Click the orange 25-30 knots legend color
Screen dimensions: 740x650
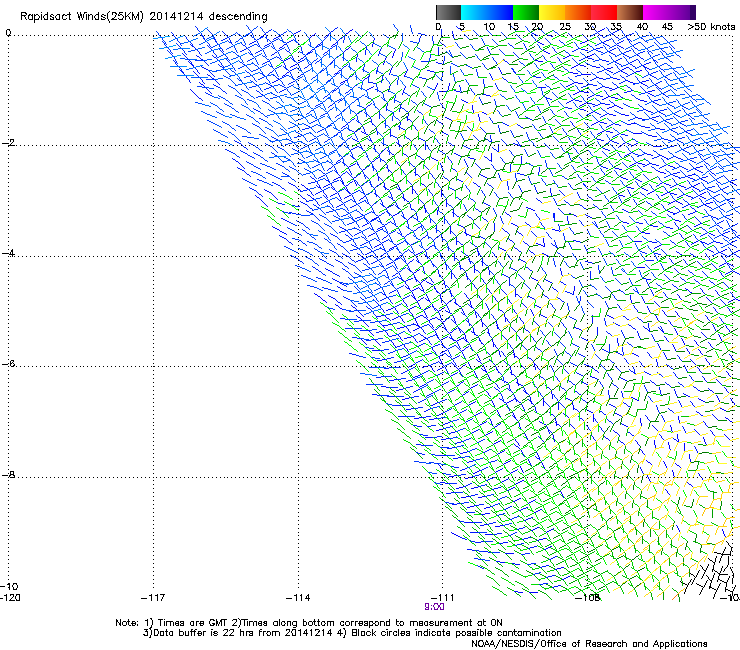pyautogui.click(x=578, y=12)
